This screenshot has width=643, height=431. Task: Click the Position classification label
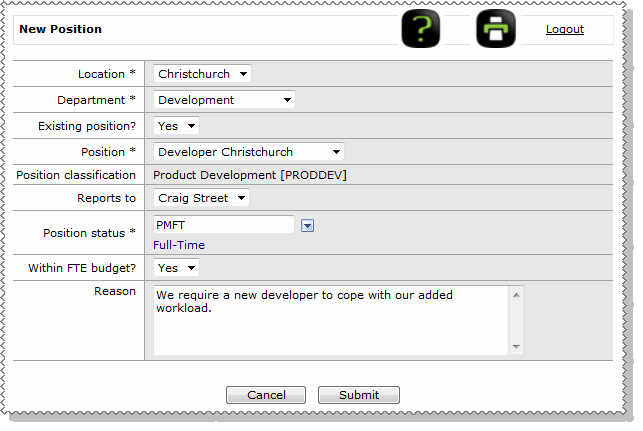(x=76, y=175)
